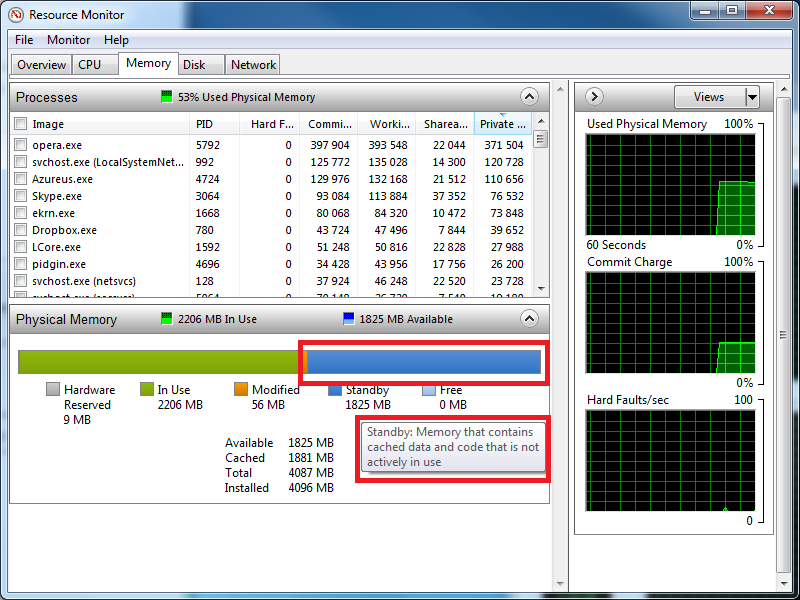Screen dimensions: 800x600
Task: Enable the ekrn.exe checkbox
Action: 20,213
